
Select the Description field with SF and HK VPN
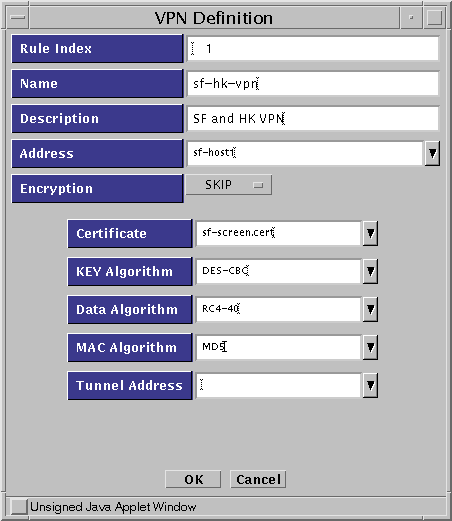(x=313, y=118)
